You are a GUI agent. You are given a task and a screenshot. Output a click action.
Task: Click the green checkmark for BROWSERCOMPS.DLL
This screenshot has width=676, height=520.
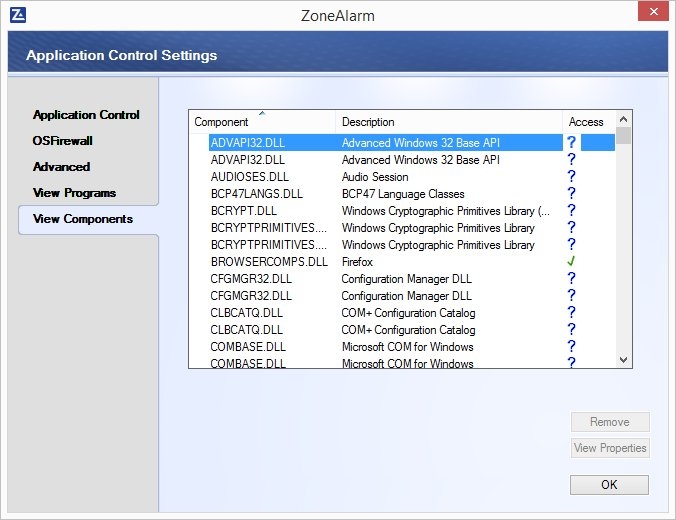pyautogui.click(x=571, y=261)
